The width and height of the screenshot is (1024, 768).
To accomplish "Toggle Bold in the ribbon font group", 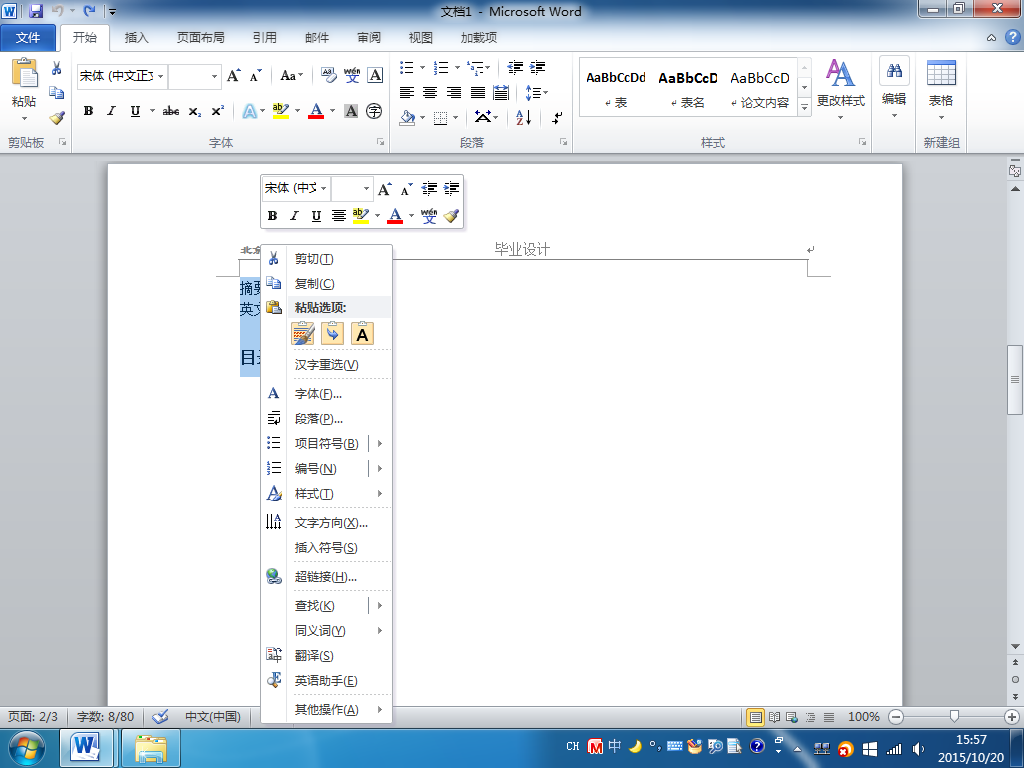I will click(88, 111).
